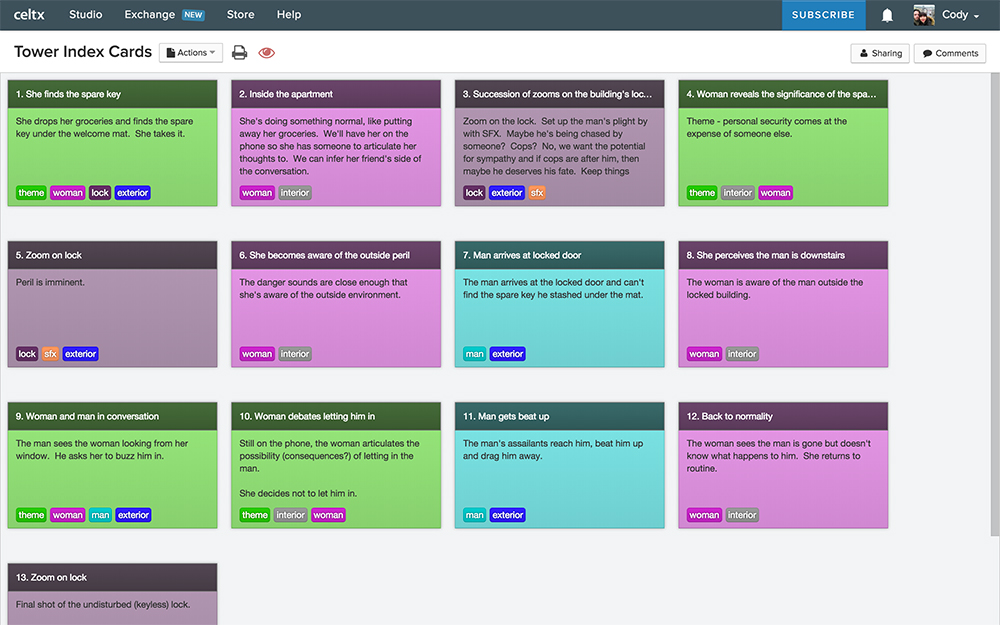Select the "13. Zoom on lock" card header
1000x625 pixels.
coord(112,577)
